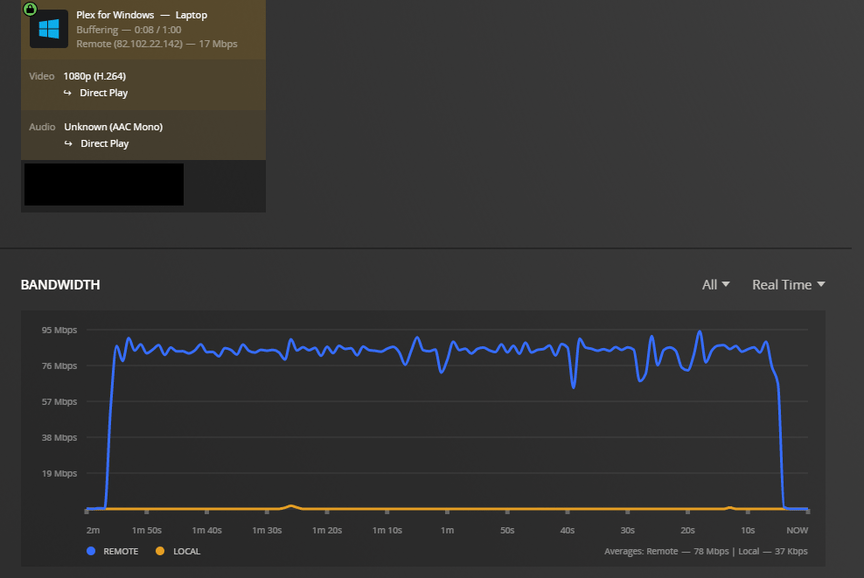Click the Windows logo player icon
Image resolution: width=864 pixels, height=578 pixels.
(48, 29)
